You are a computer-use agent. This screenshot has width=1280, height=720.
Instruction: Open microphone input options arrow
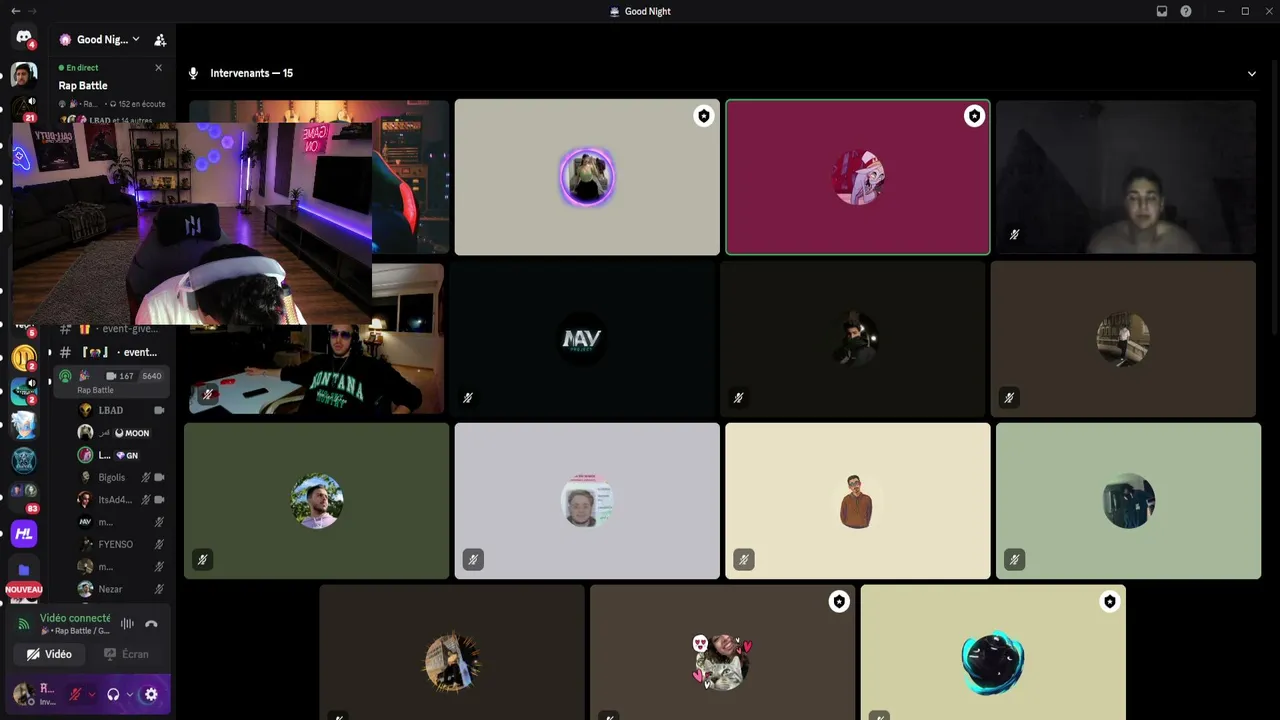pos(92,694)
